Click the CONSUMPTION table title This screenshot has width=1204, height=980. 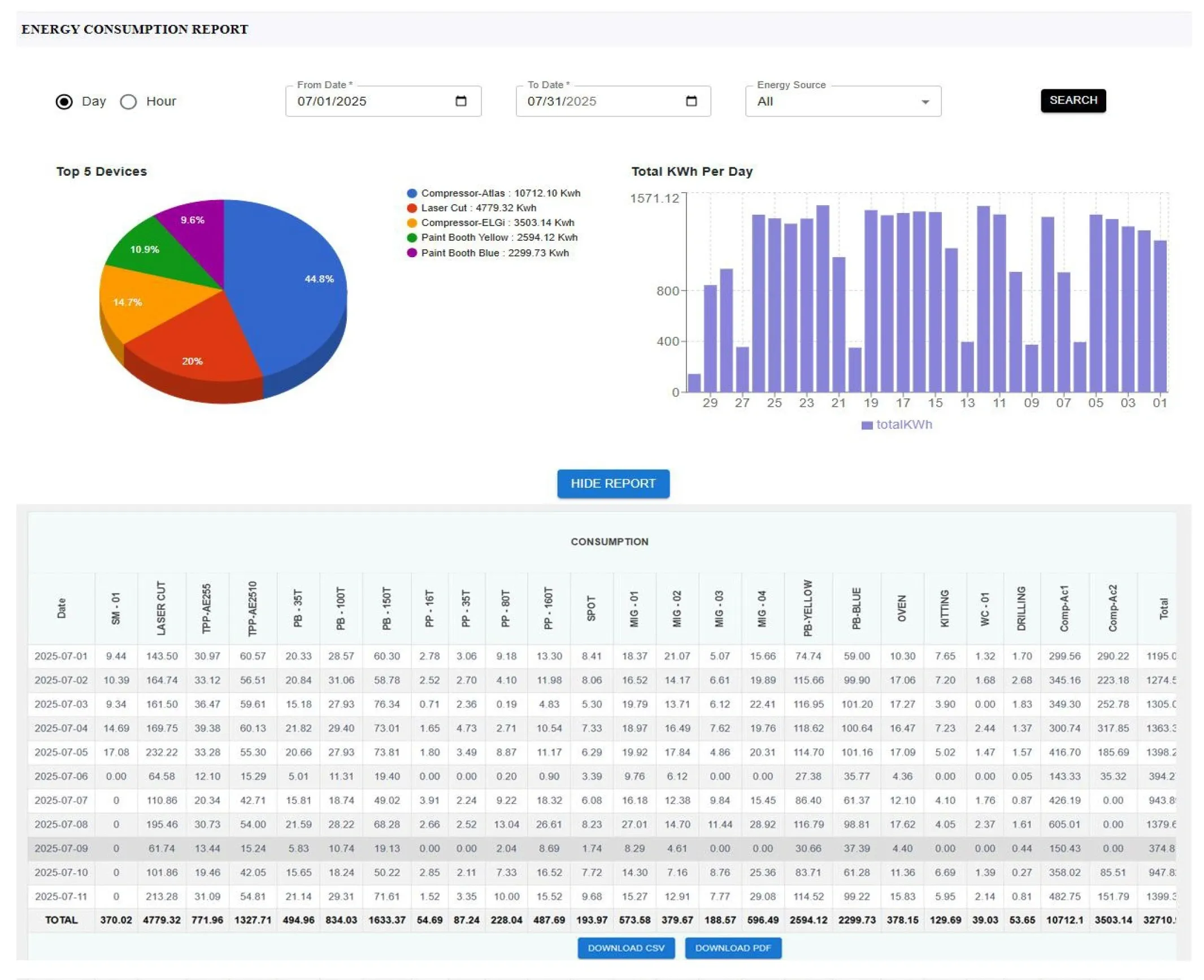[609, 541]
